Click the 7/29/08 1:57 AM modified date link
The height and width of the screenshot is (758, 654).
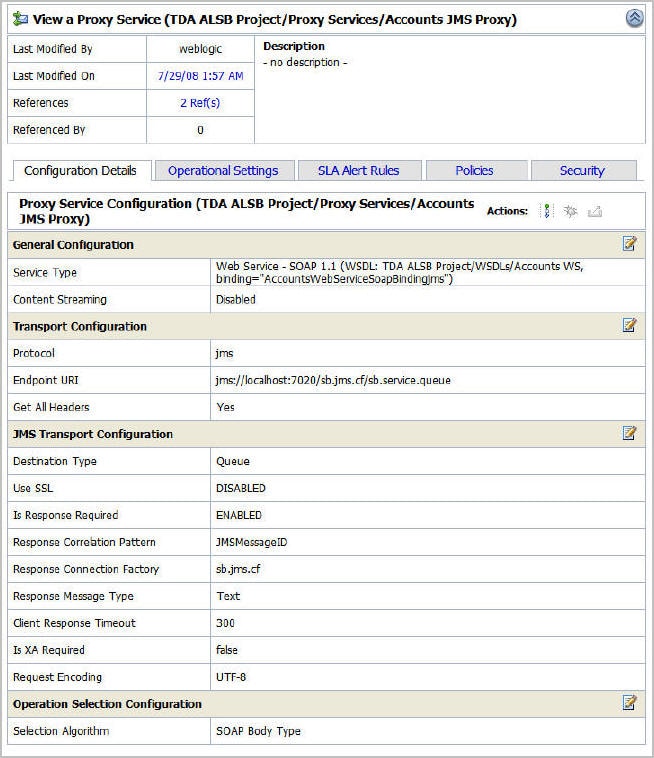pos(201,76)
